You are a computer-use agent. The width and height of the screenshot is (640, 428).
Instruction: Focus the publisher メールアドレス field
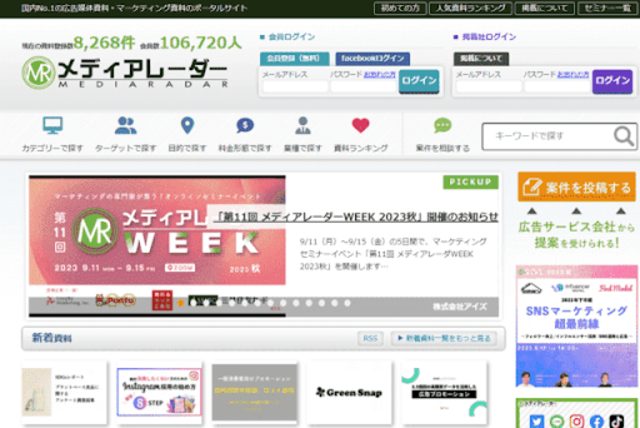(x=489, y=86)
